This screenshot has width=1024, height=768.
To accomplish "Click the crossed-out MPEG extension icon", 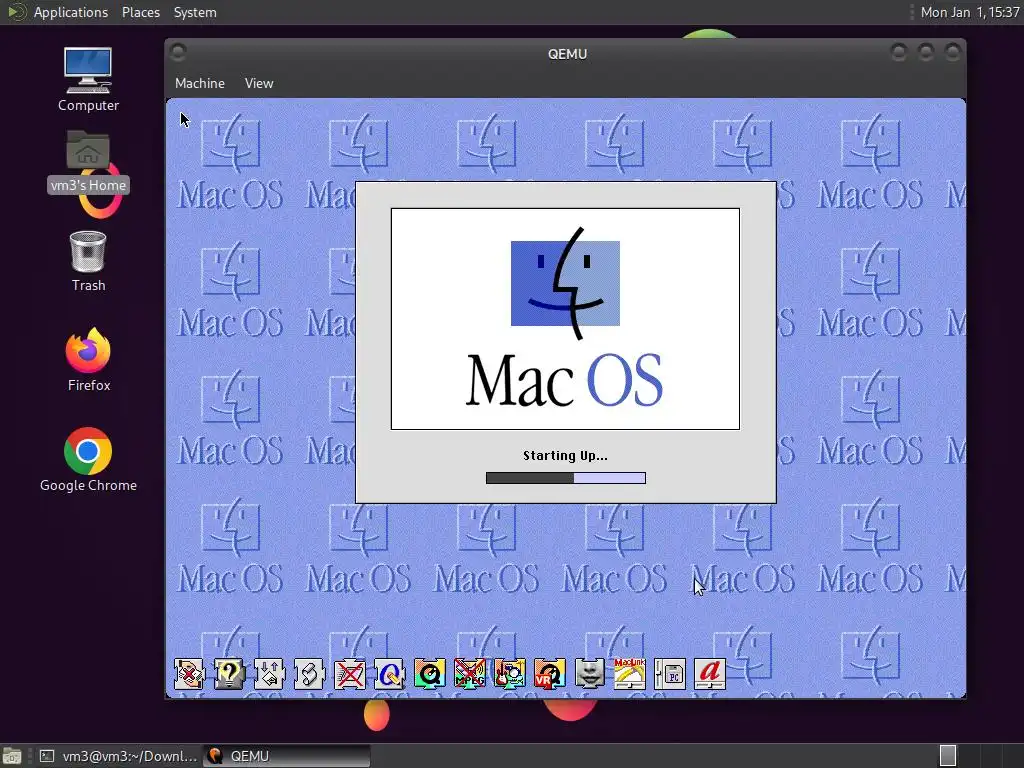I will click(470, 673).
